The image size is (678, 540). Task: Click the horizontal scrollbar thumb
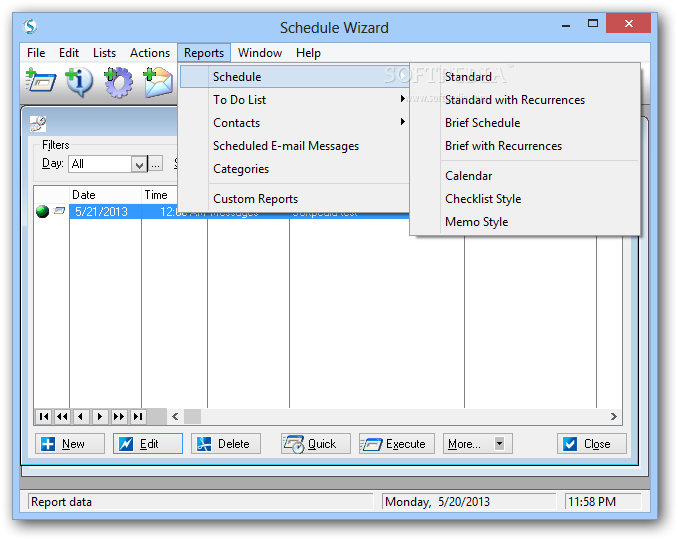(x=192, y=416)
